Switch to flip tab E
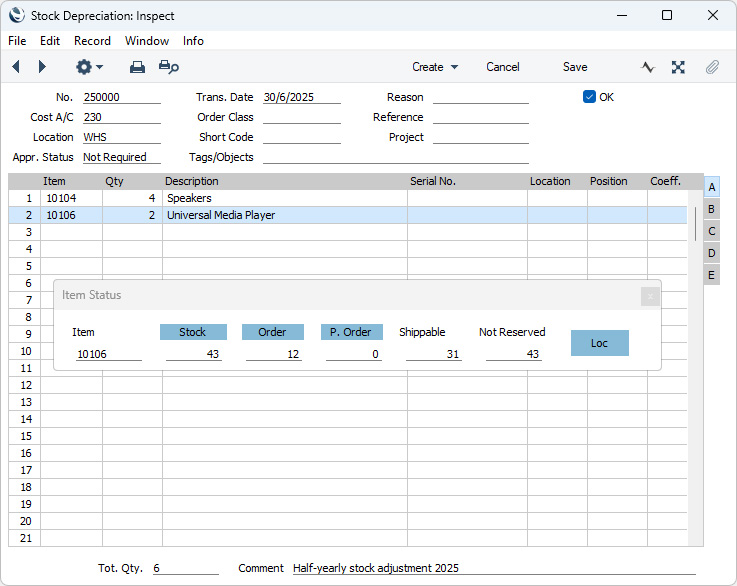Image resolution: width=737 pixels, height=586 pixels. coord(712,275)
